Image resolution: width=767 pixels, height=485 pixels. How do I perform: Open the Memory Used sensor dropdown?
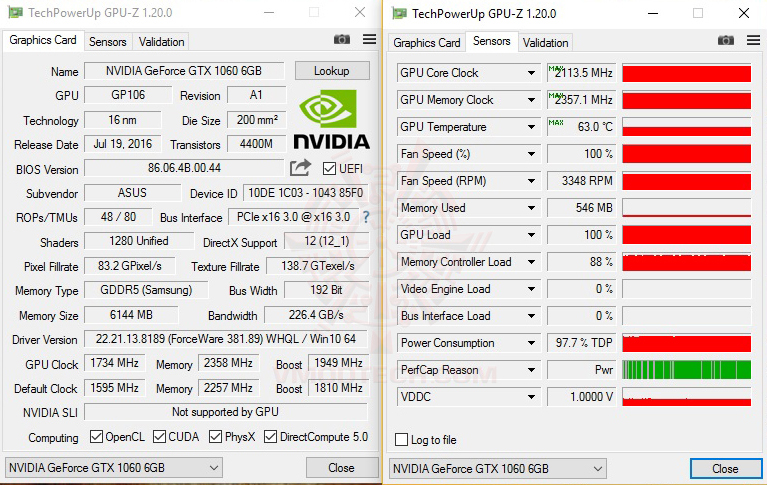[531, 208]
